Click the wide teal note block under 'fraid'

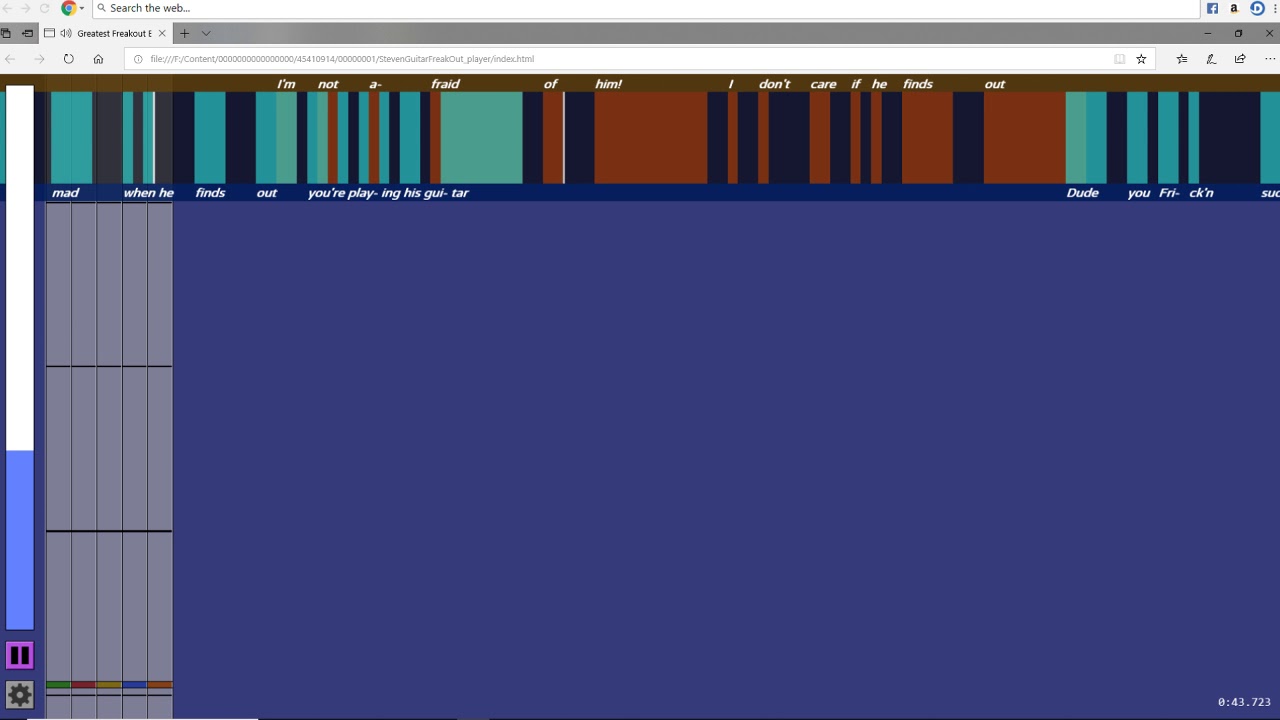[481, 138]
